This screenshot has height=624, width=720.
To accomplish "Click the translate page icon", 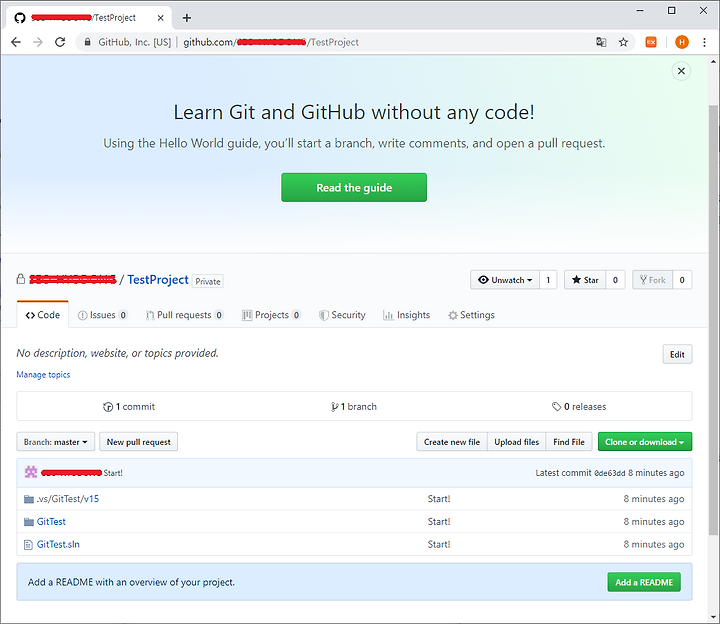I will [x=601, y=42].
